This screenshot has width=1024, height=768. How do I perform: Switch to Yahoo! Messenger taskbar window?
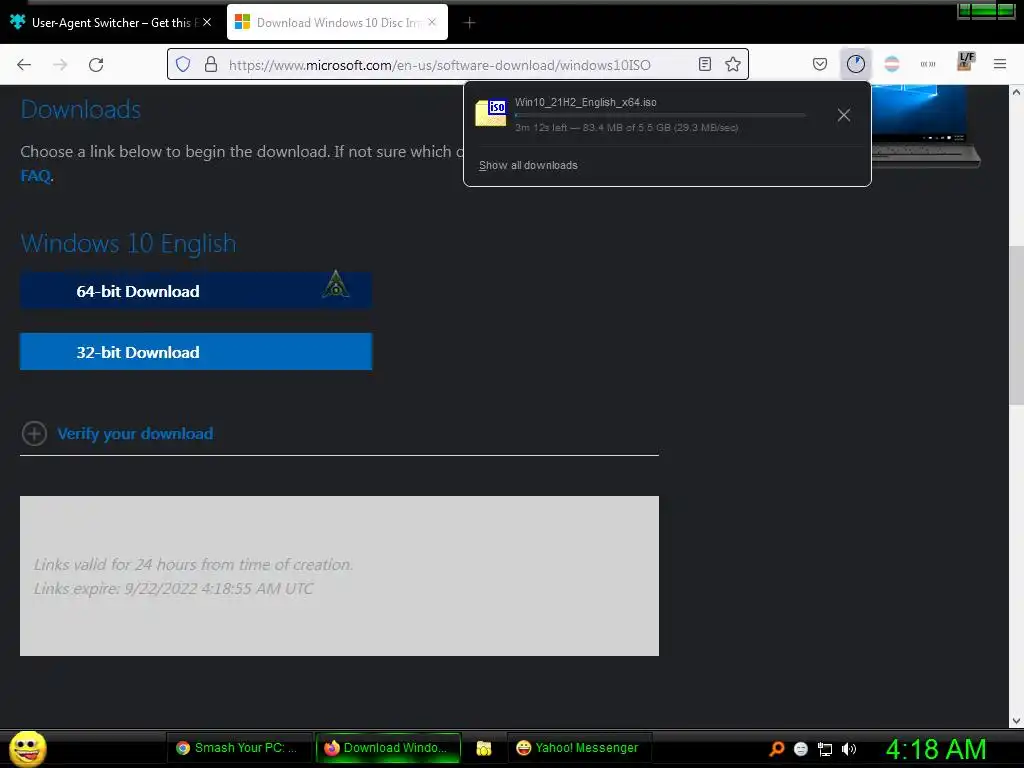578,748
